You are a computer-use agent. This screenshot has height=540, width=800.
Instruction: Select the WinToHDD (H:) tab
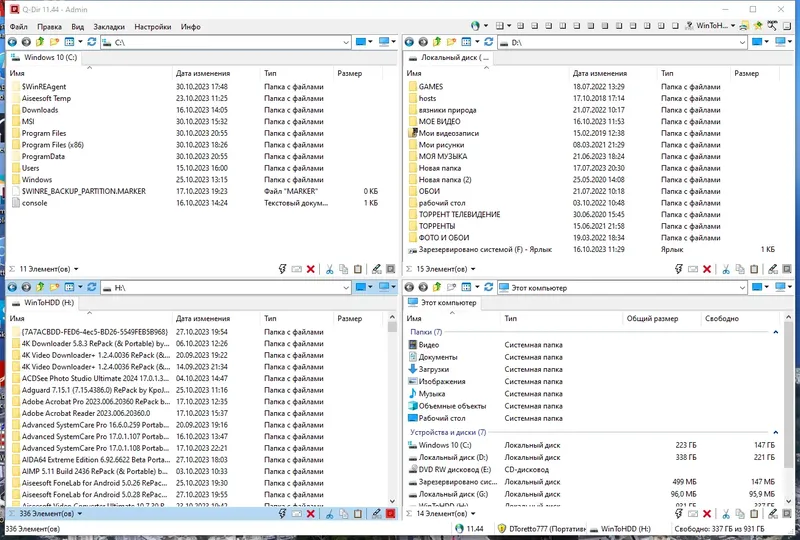[43, 302]
